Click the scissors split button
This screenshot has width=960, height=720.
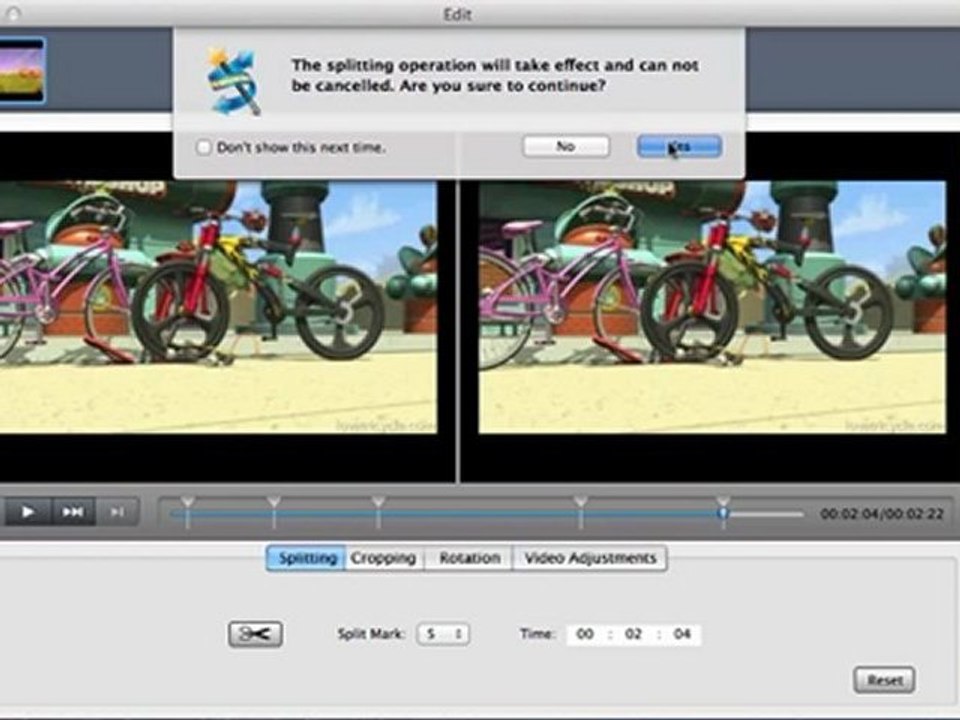(255, 634)
